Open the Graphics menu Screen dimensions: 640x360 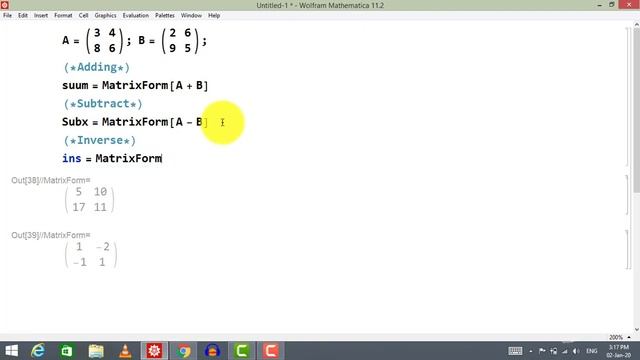pyautogui.click(x=105, y=16)
